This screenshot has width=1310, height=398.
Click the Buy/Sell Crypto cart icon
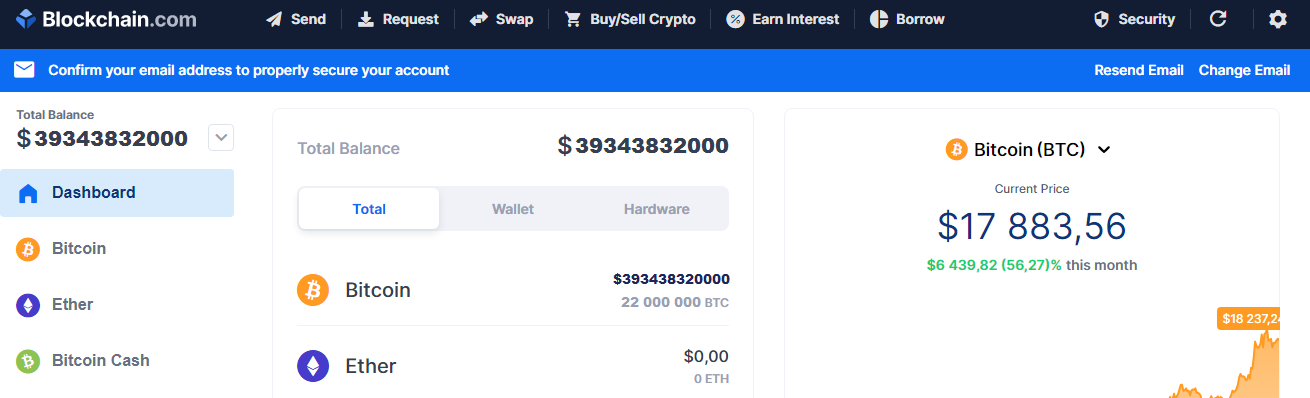tap(573, 19)
